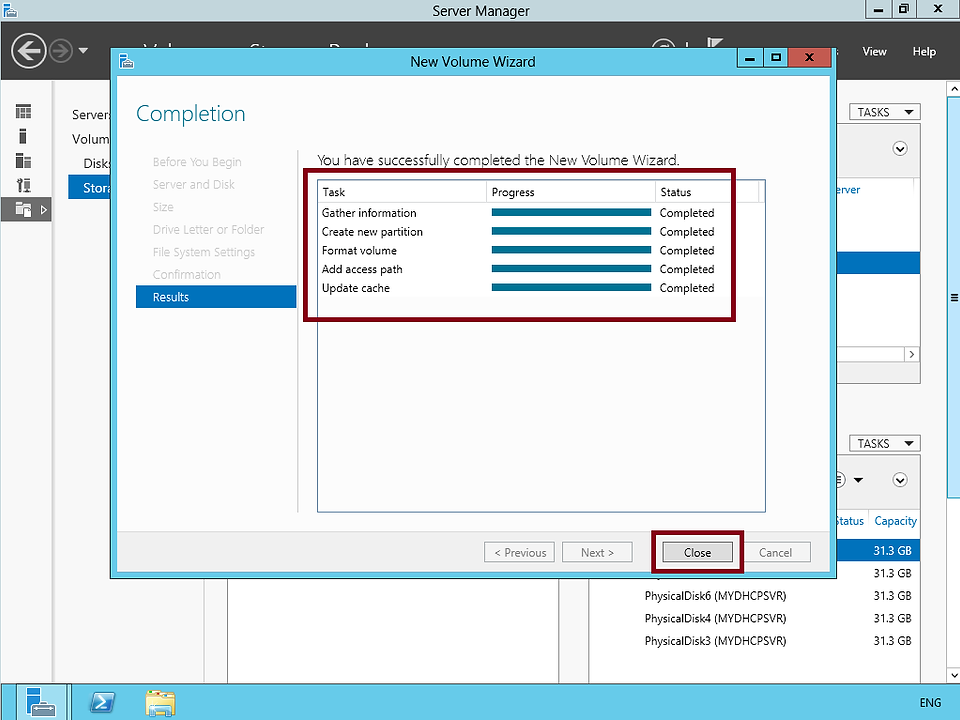Select the Drive Letter or Folder step
Viewport: 960px width, 720px height.
pos(208,230)
